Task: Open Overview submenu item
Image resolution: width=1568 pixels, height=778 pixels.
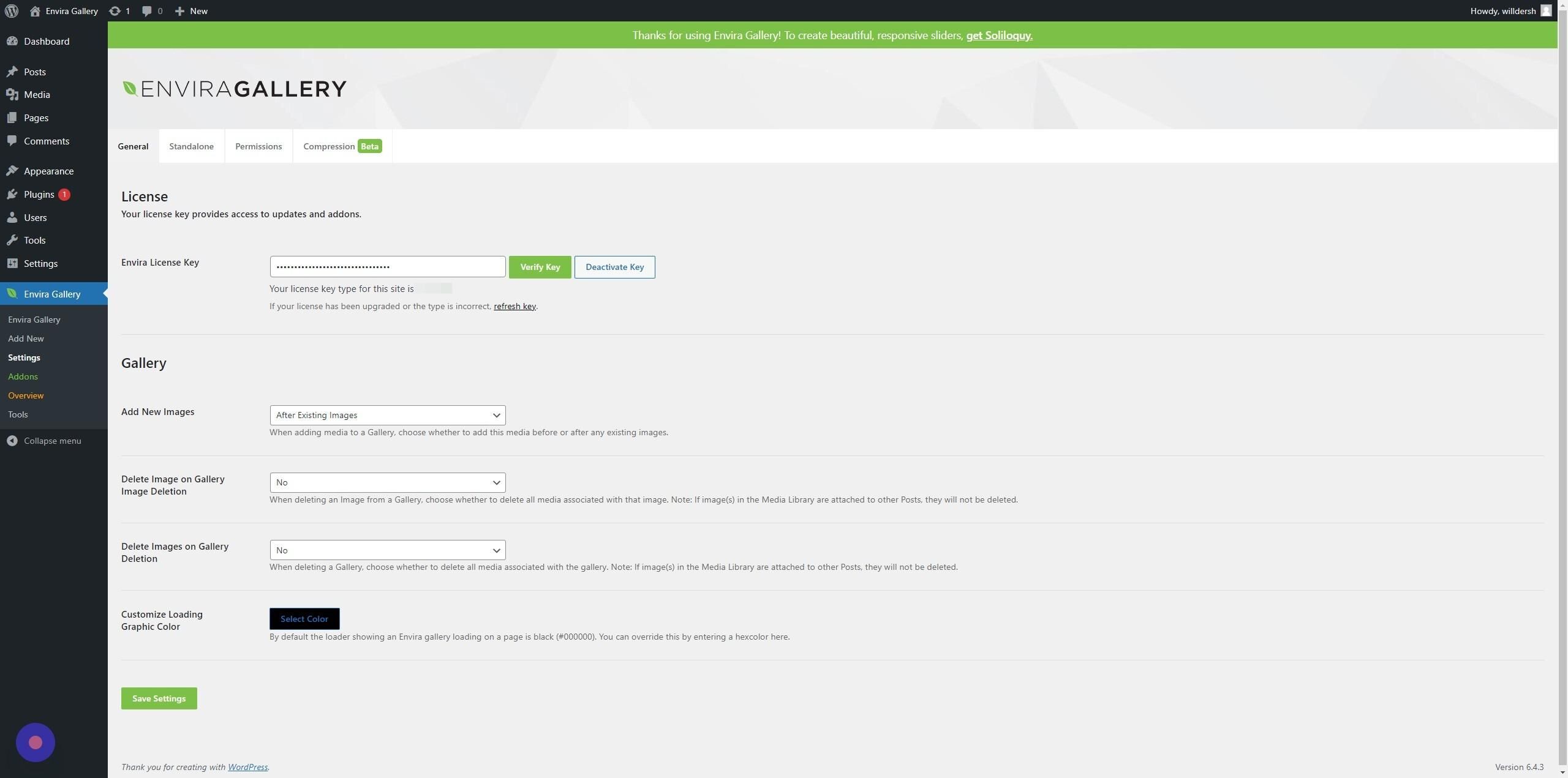Action: pyautogui.click(x=26, y=395)
